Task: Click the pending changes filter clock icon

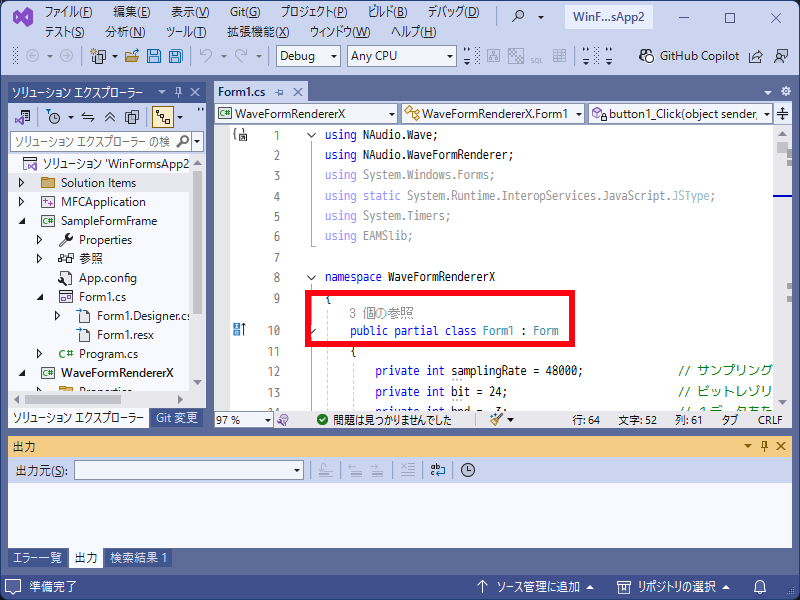Action: [x=53, y=117]
